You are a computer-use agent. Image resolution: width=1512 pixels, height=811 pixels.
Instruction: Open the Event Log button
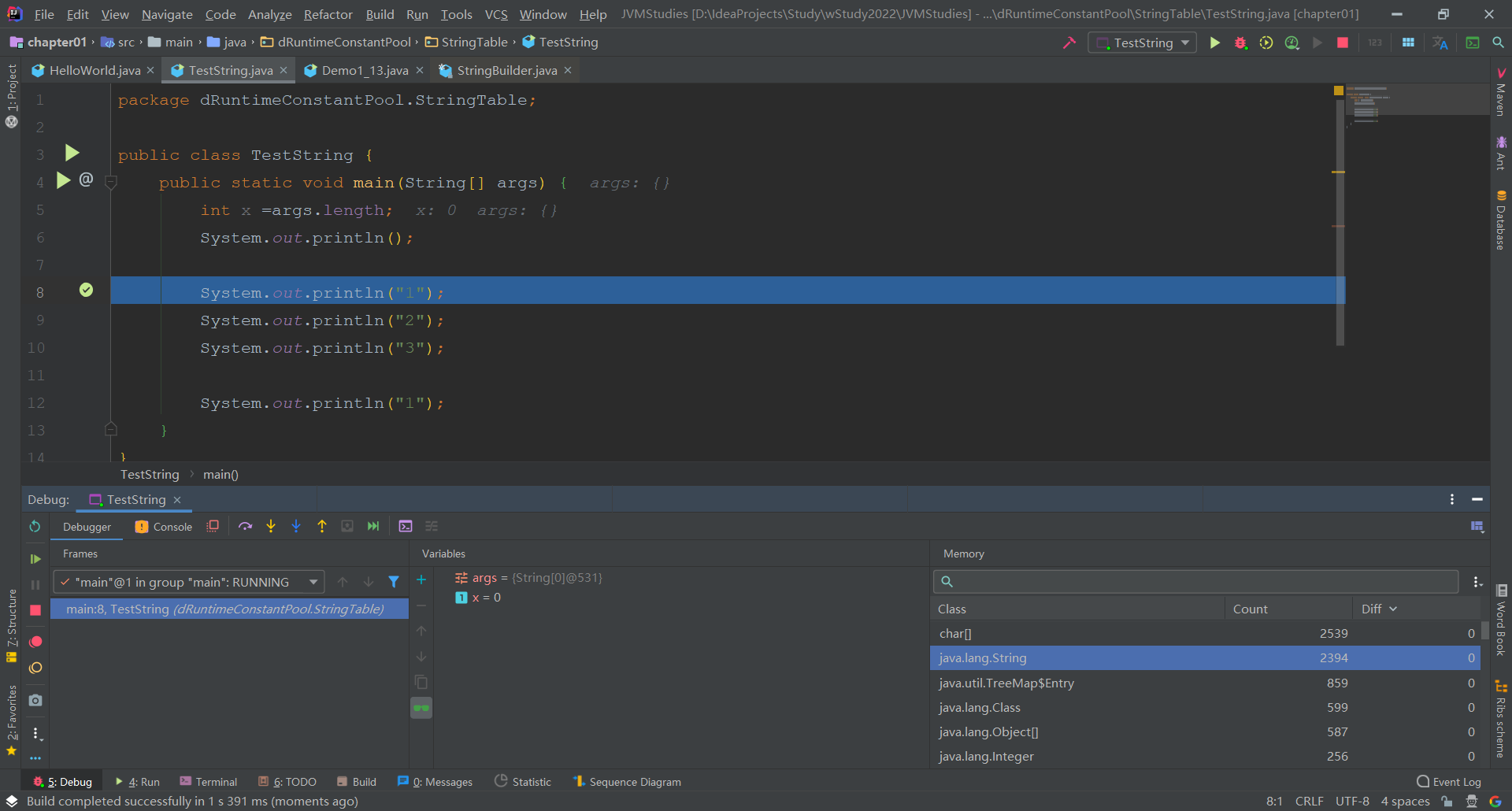coord(1449,782)
